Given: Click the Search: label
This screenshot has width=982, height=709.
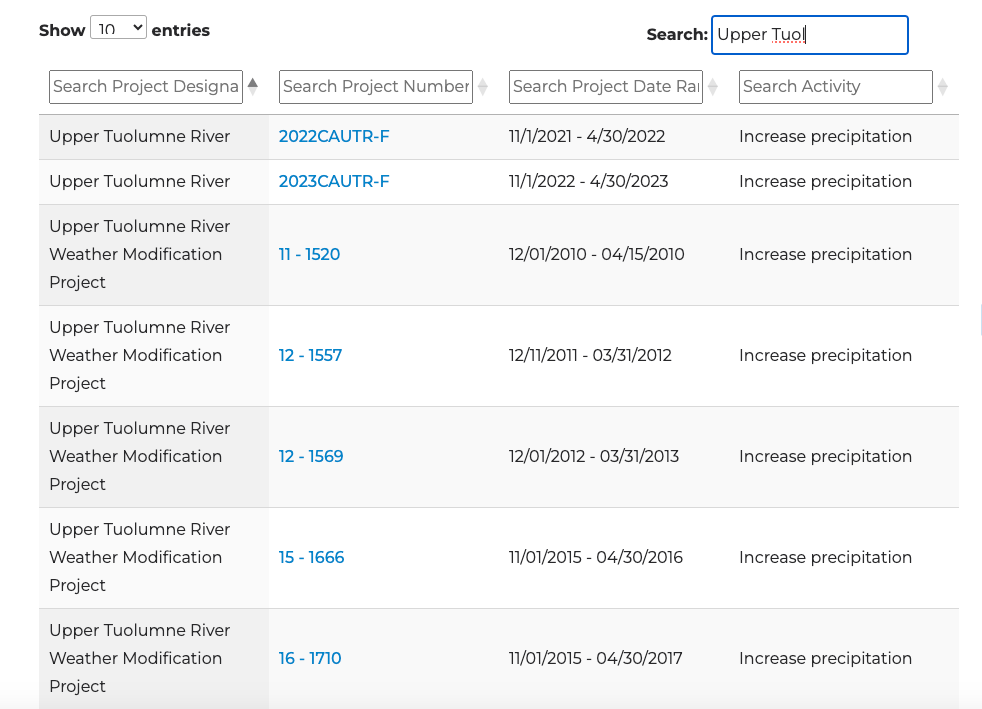Looking at the screenshot, I should point(677,34).
